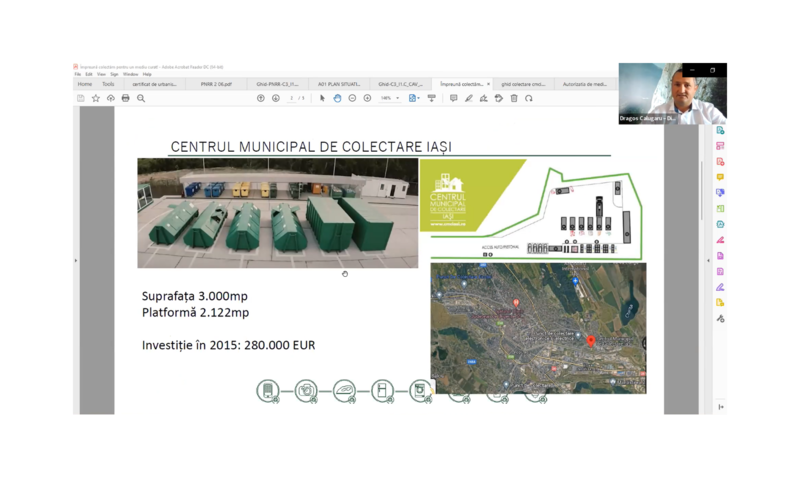800x477 pixels.
Task: Click the text 'Investiție în 2015: 280.000 EUR'
Action: (229, 345)
